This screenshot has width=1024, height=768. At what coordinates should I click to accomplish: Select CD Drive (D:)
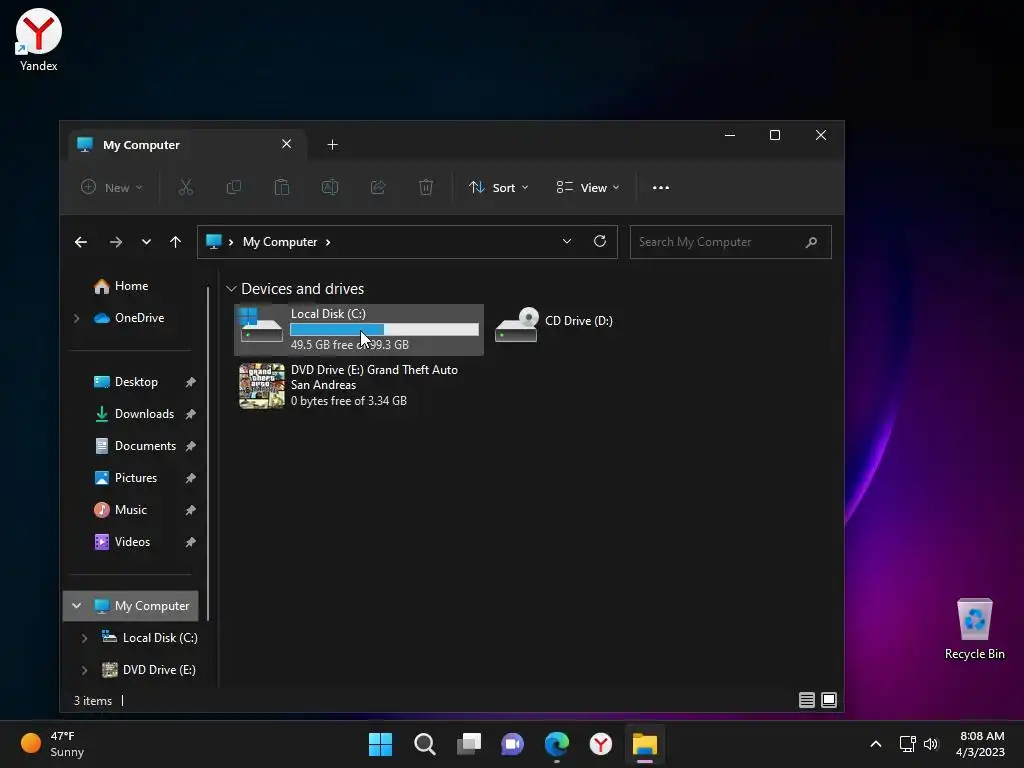554,325
